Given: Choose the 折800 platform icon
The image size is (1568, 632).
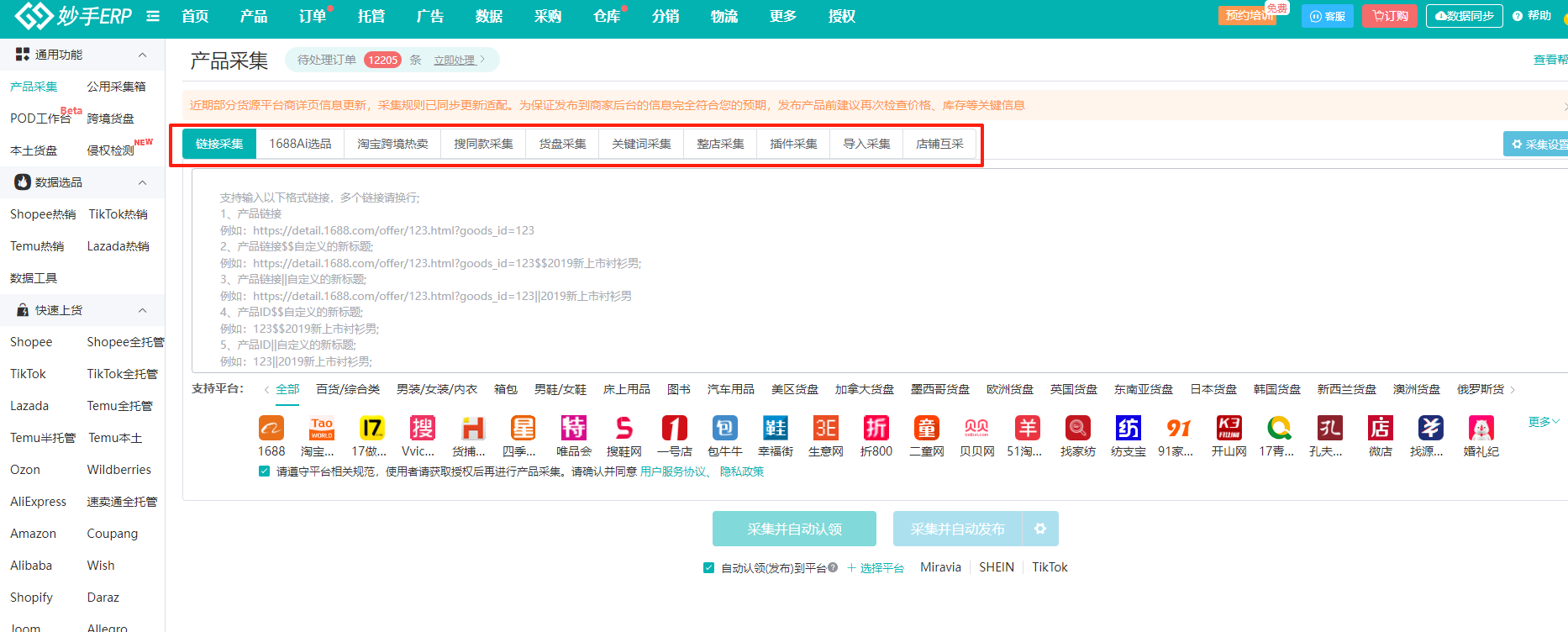Looking at the screenshot, I should point(876,429).
